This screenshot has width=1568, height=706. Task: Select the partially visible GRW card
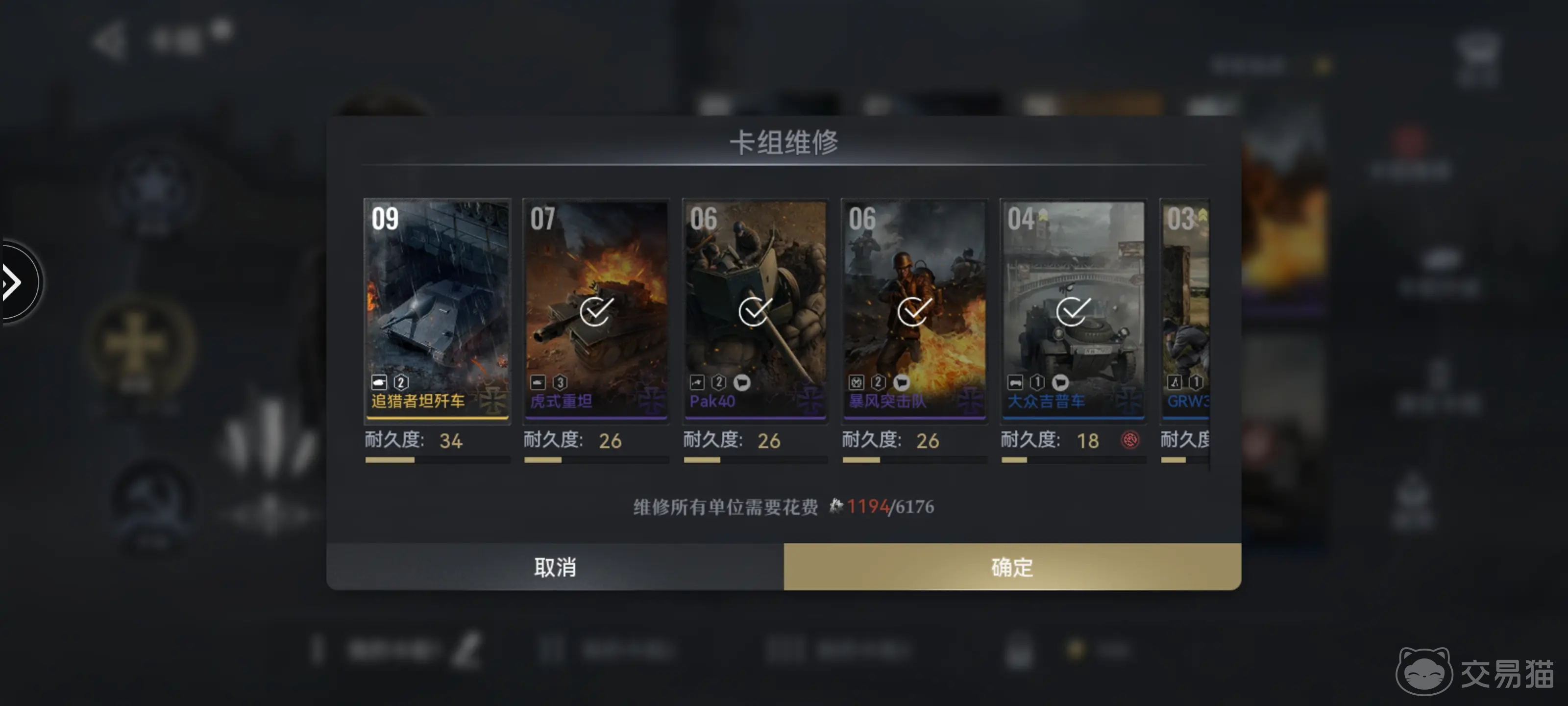1185,310
